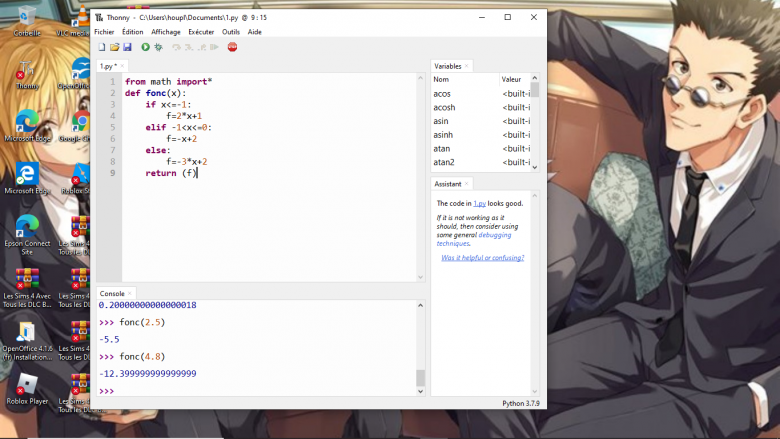Open the Fichier menu

[104, 32]
